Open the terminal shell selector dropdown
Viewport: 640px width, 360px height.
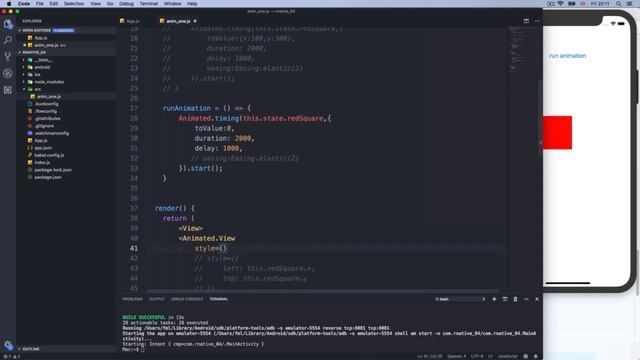coord(460,299)
